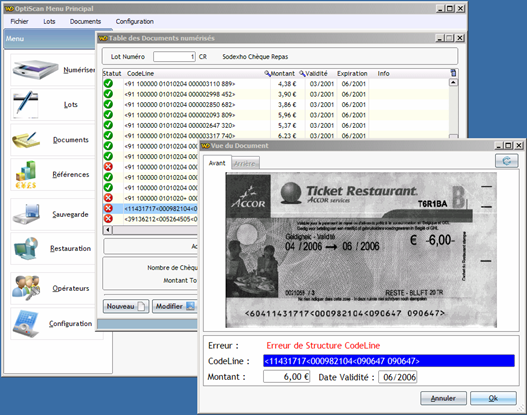Click green check status of row 3,90 €
The width and height of the screenshot is (527, 415).
pyautogui.click(x=108, y=94)
